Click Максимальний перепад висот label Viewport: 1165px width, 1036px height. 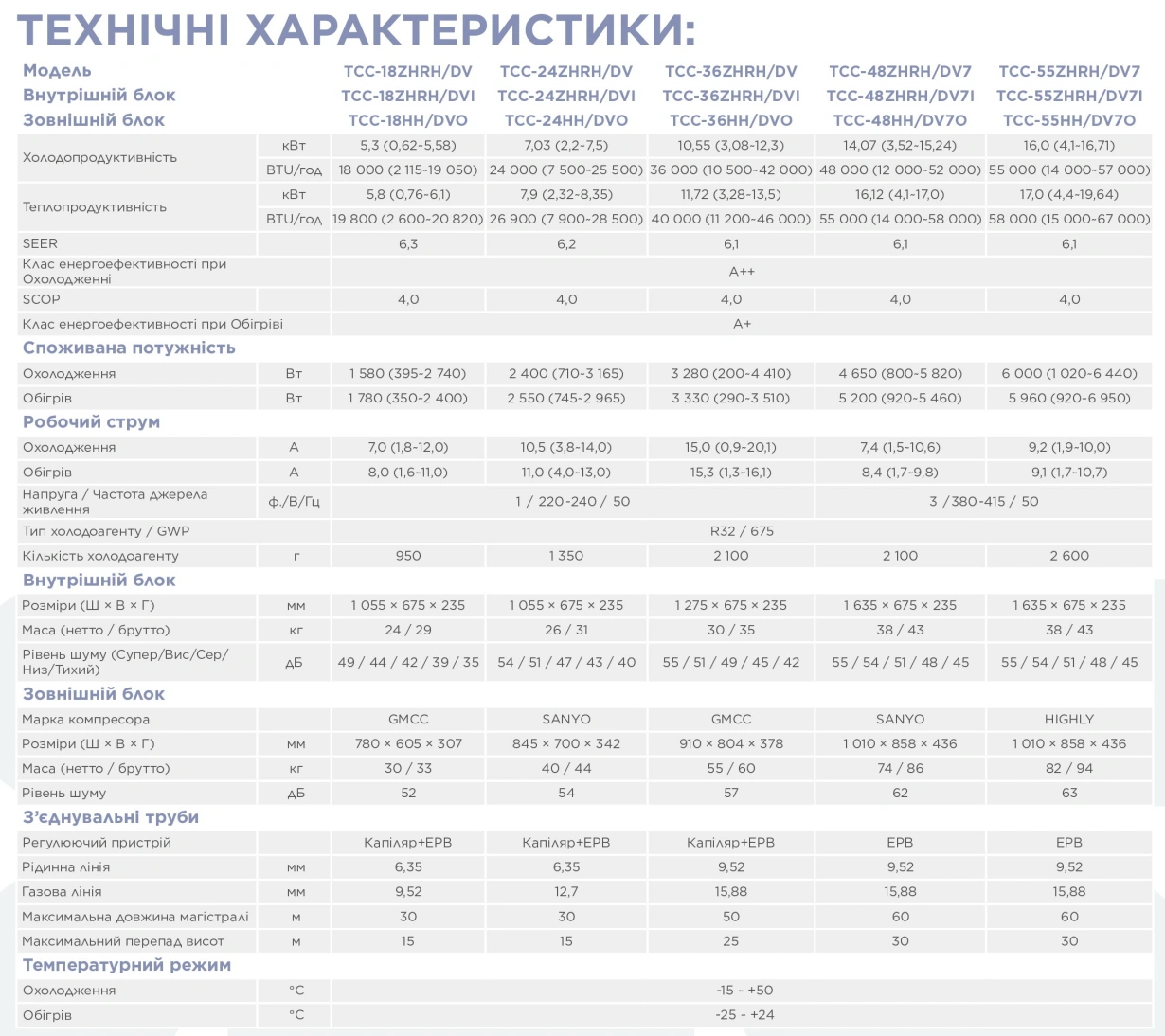click(123, 941)
